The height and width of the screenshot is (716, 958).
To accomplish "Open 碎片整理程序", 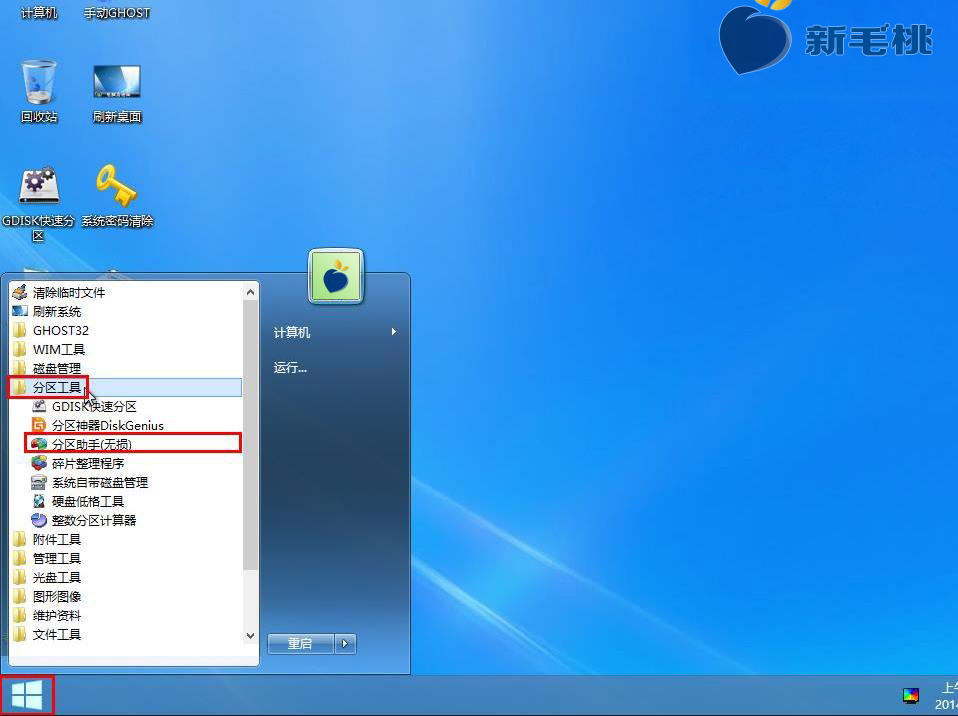I will click(x=134, y=463).
